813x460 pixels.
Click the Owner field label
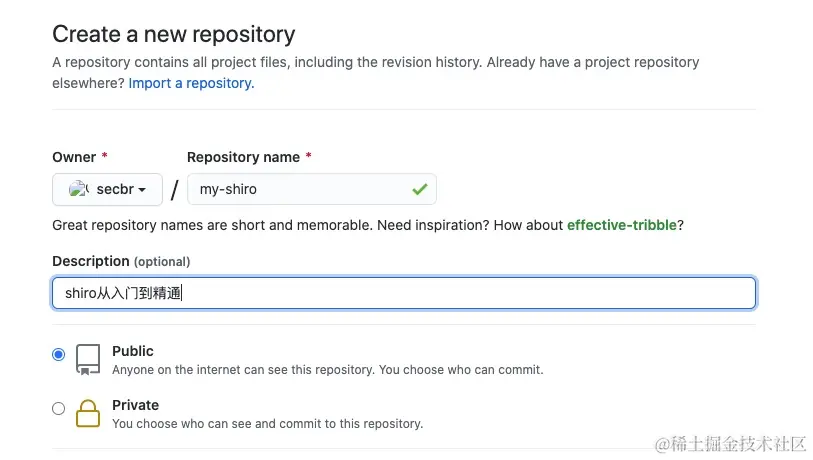coord(74,157)
